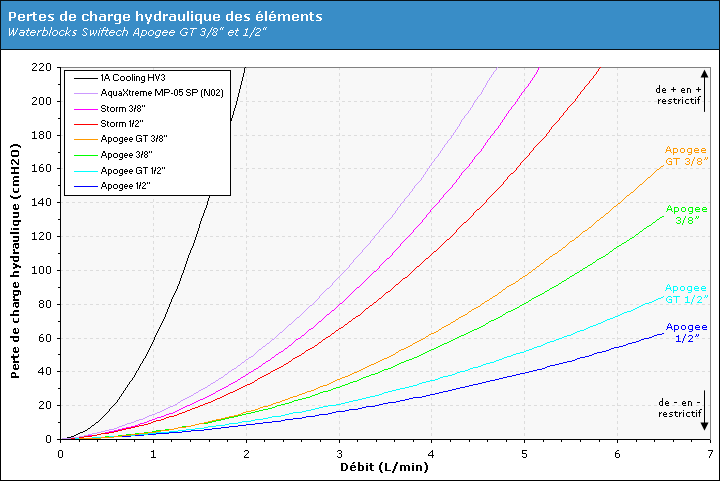The width and height of the screenshot is (720, 481).
Task: Click x-axis tick label '3'
Action: coord(339,454)
